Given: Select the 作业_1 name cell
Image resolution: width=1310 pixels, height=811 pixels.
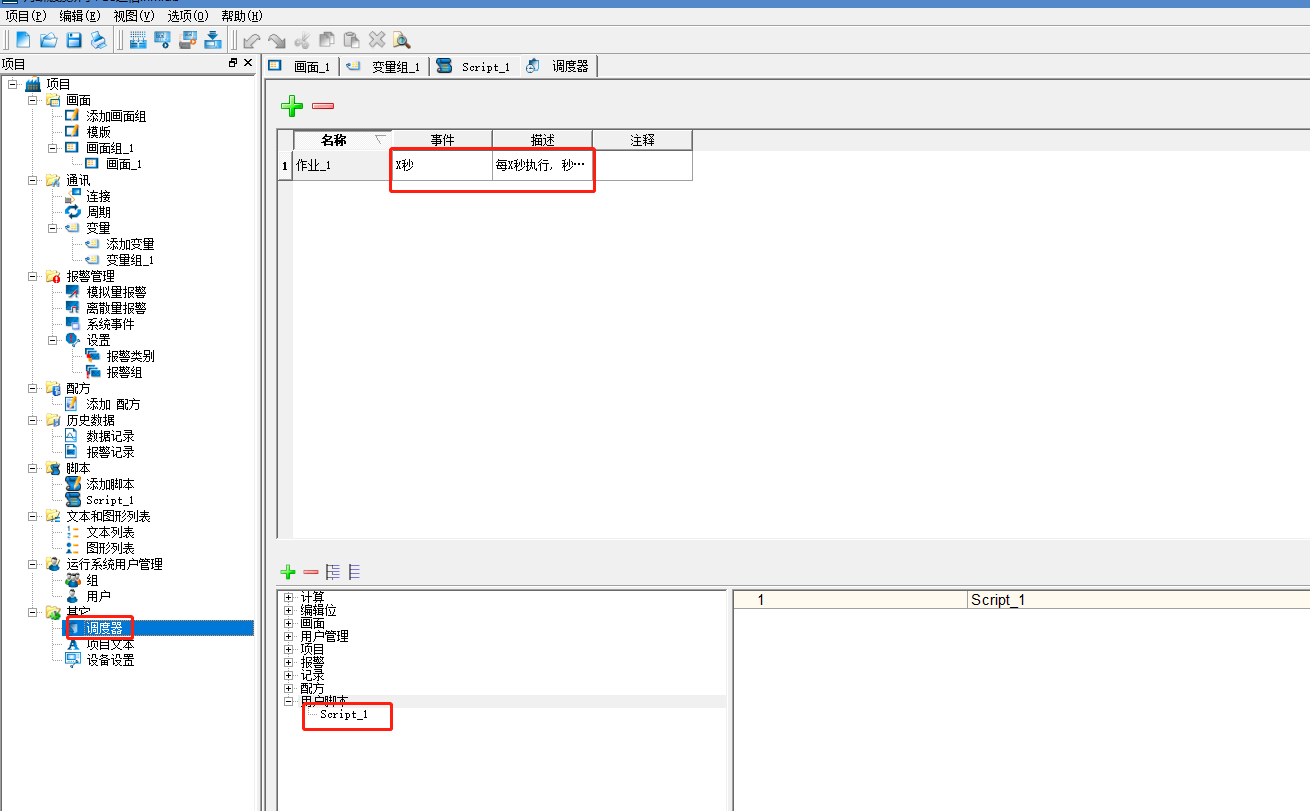Looking at the screenshot, I should point(342,165).
